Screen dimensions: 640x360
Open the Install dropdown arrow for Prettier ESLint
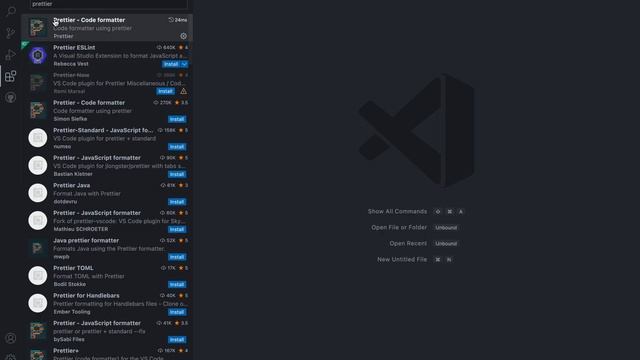click(x=184, y=64)
